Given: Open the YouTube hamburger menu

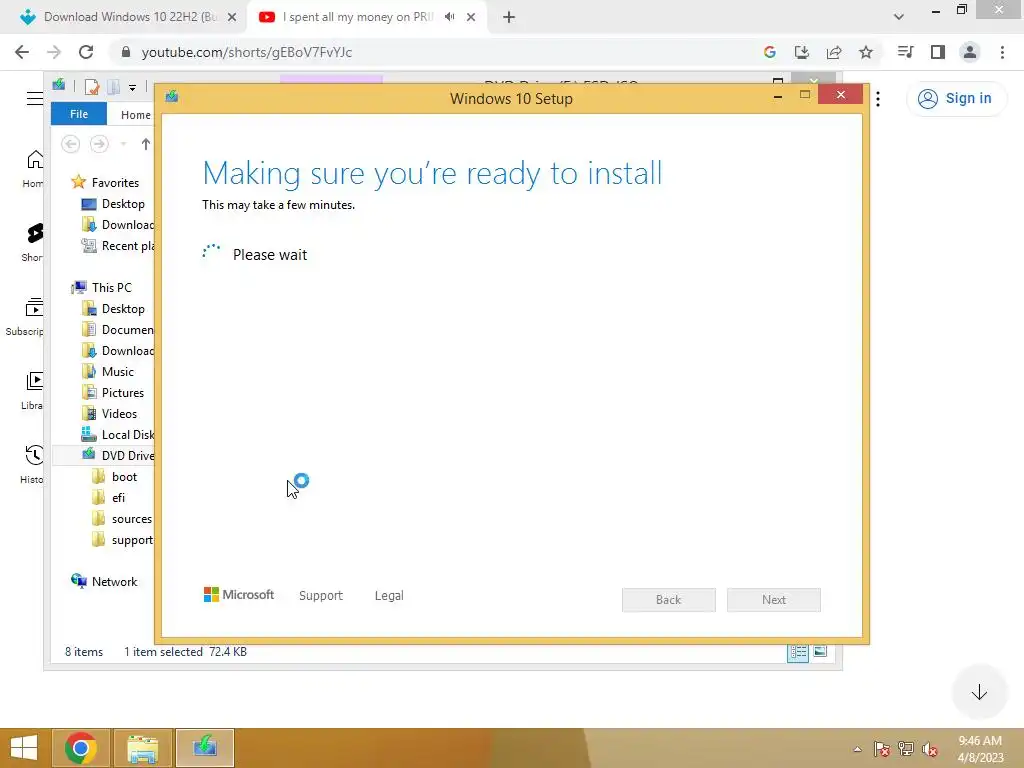Looking at the screenshot, I should coord(35,99).
